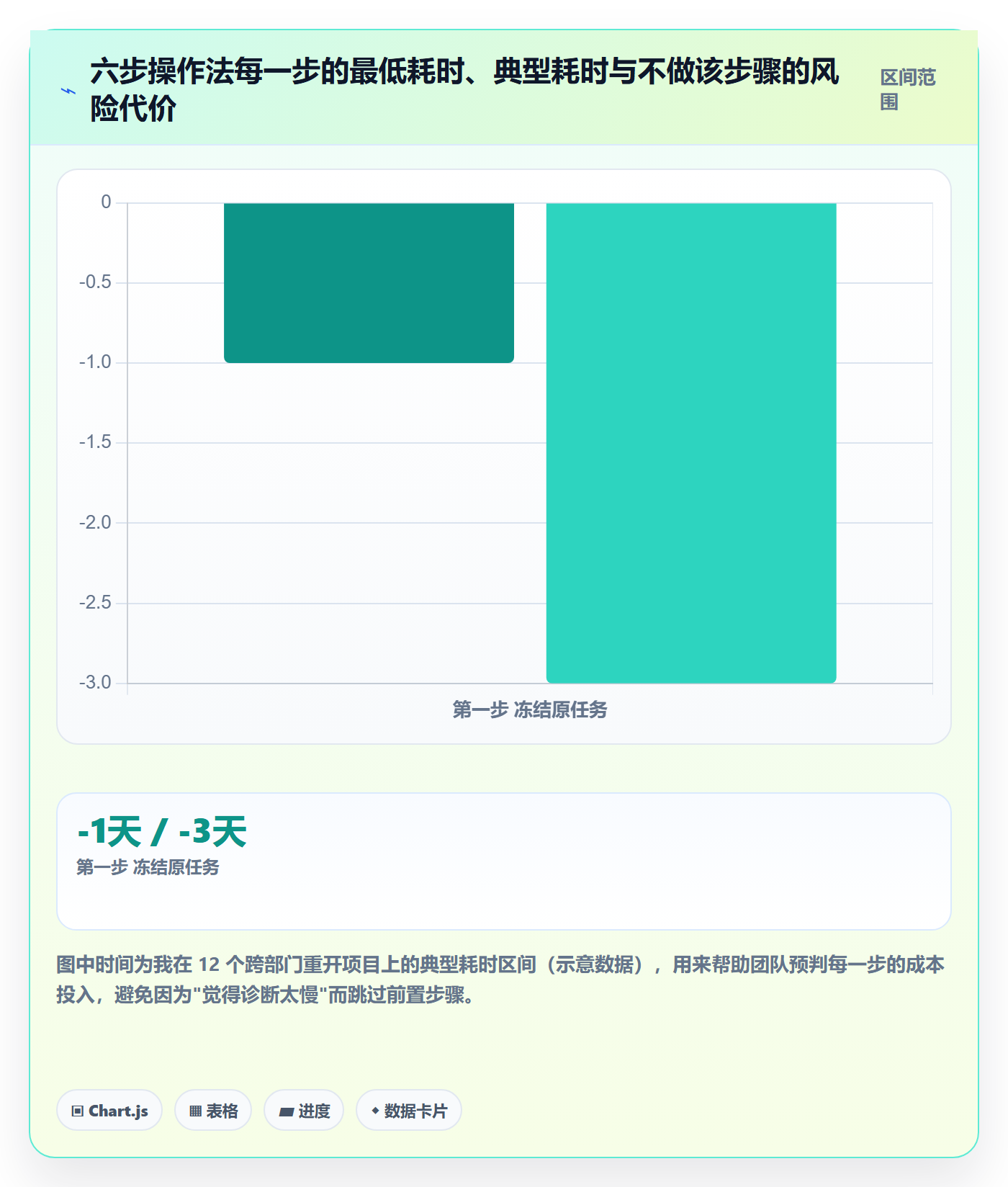
Task: Click the chart title heading 六步操作法
Action: [x=464, y=90]
